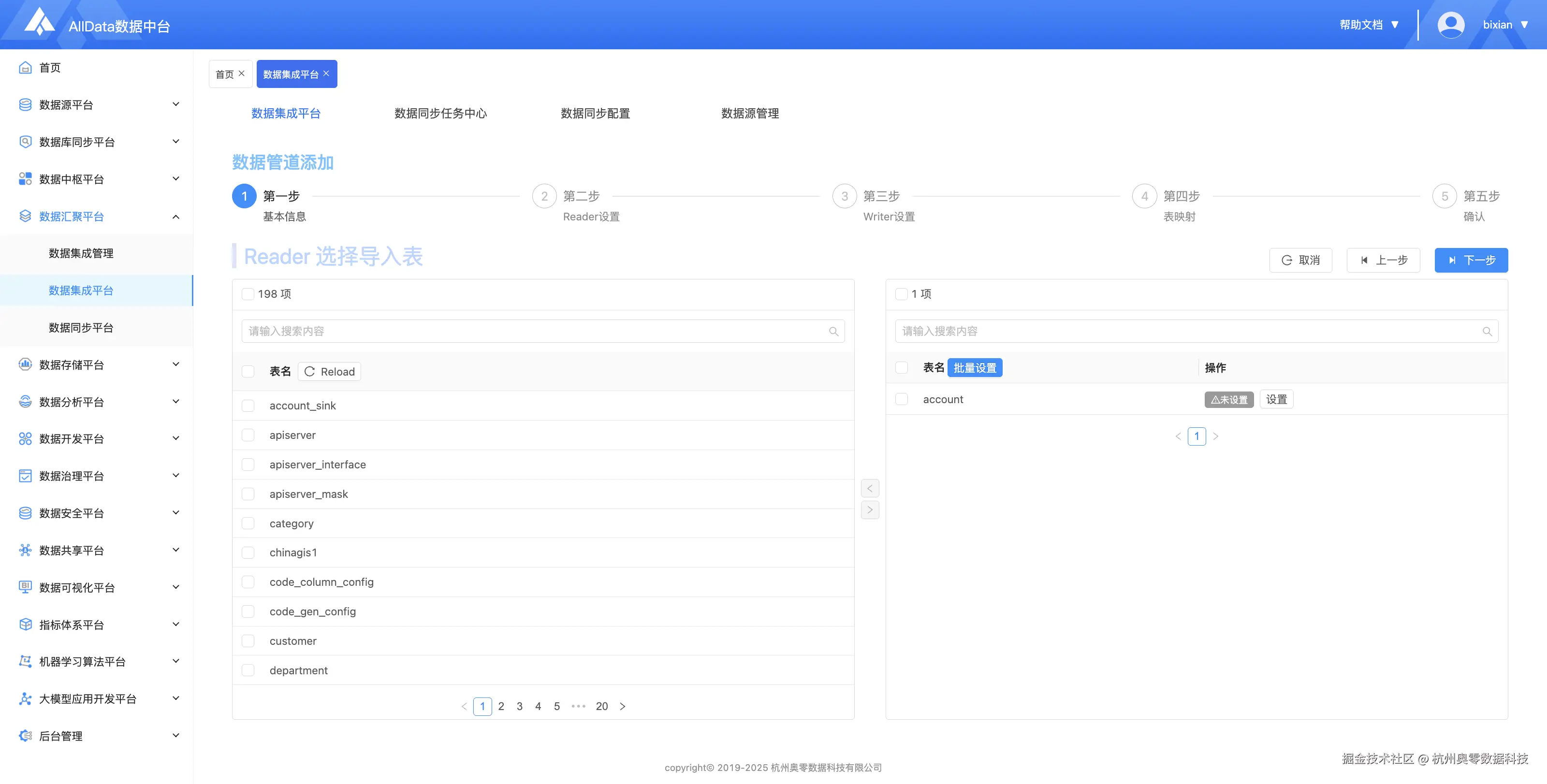1547x784 pixels.
Task: Click the AllData logo icon
Action: [x=40, y=22]
